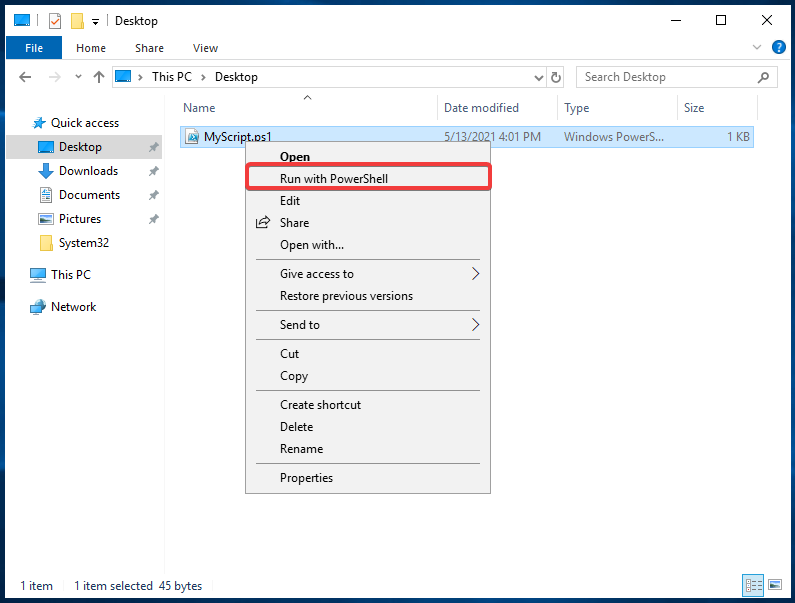795x603 pixels.
Task: Select This PC in navigation pane
Action: pyautogui.click(x=70, y=275)
